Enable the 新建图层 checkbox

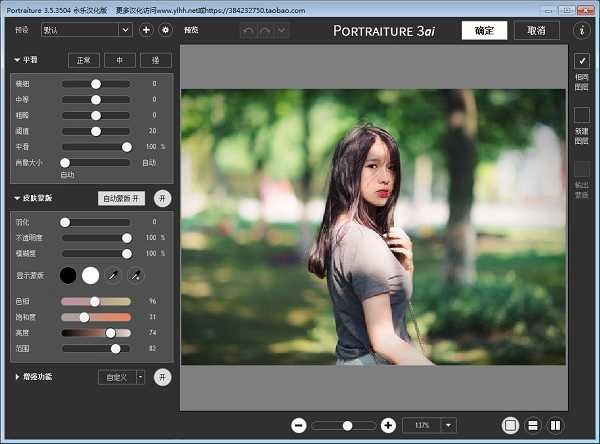582,115
